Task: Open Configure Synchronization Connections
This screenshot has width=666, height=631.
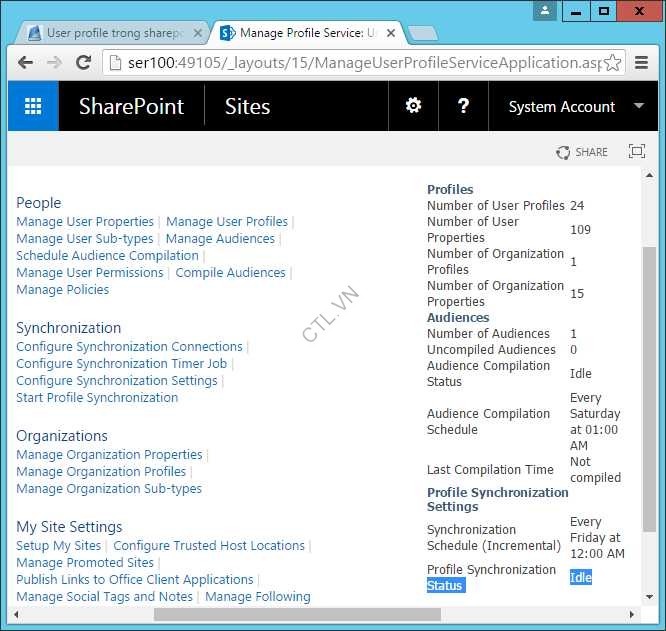Action: click(129, 346)
